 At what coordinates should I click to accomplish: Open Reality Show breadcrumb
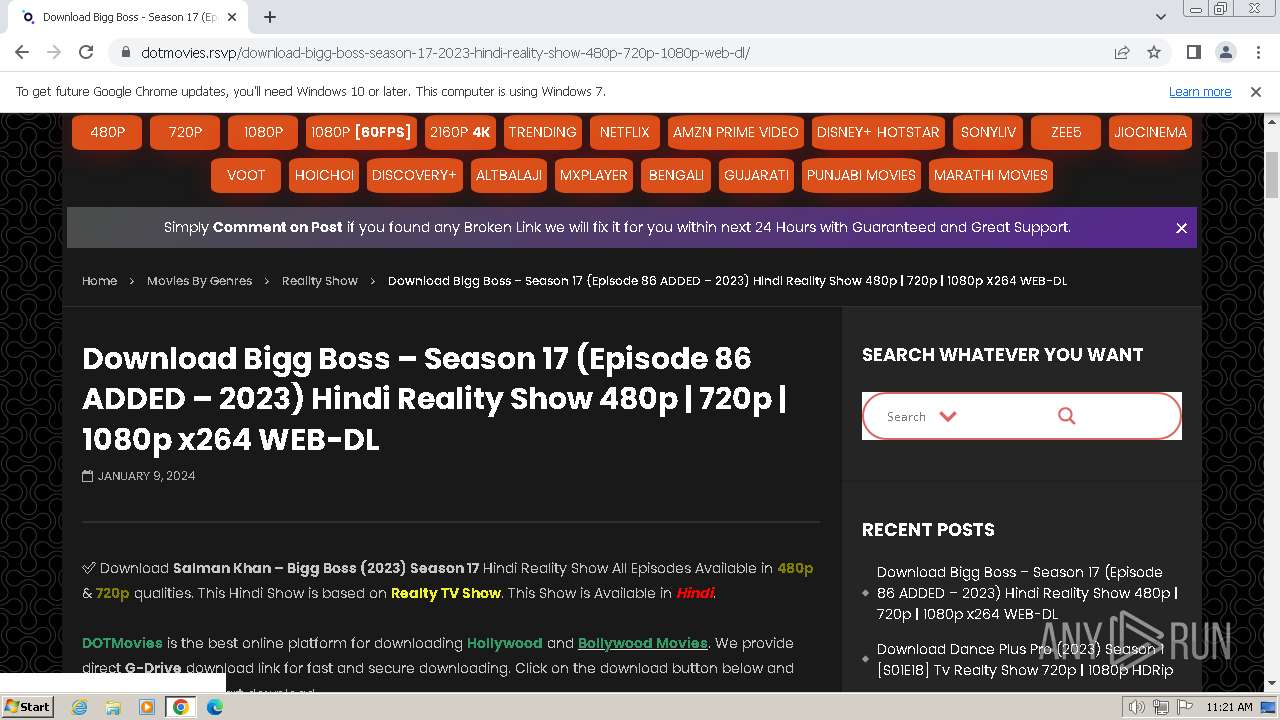pyautogui.click(x=319, y=281)
